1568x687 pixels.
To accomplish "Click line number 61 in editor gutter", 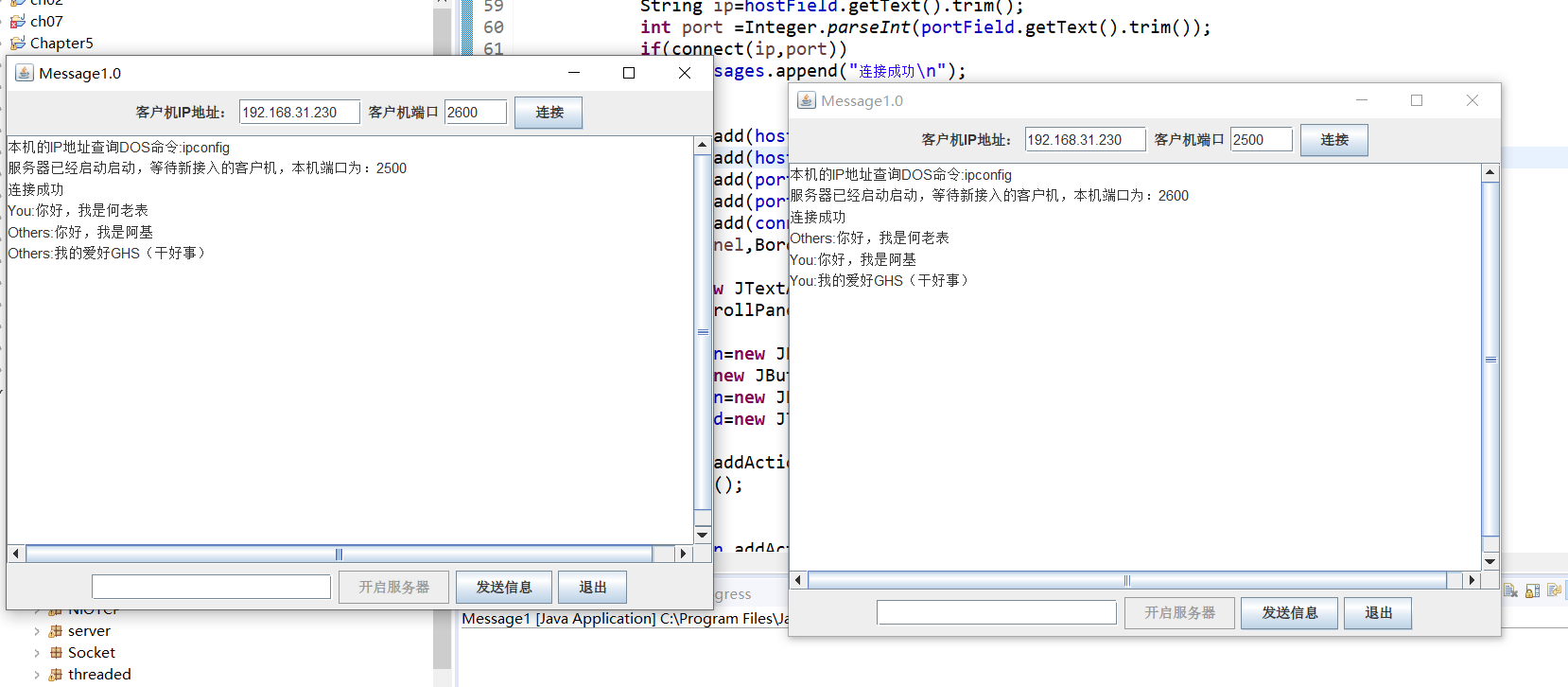I will [x=494, y=49].
